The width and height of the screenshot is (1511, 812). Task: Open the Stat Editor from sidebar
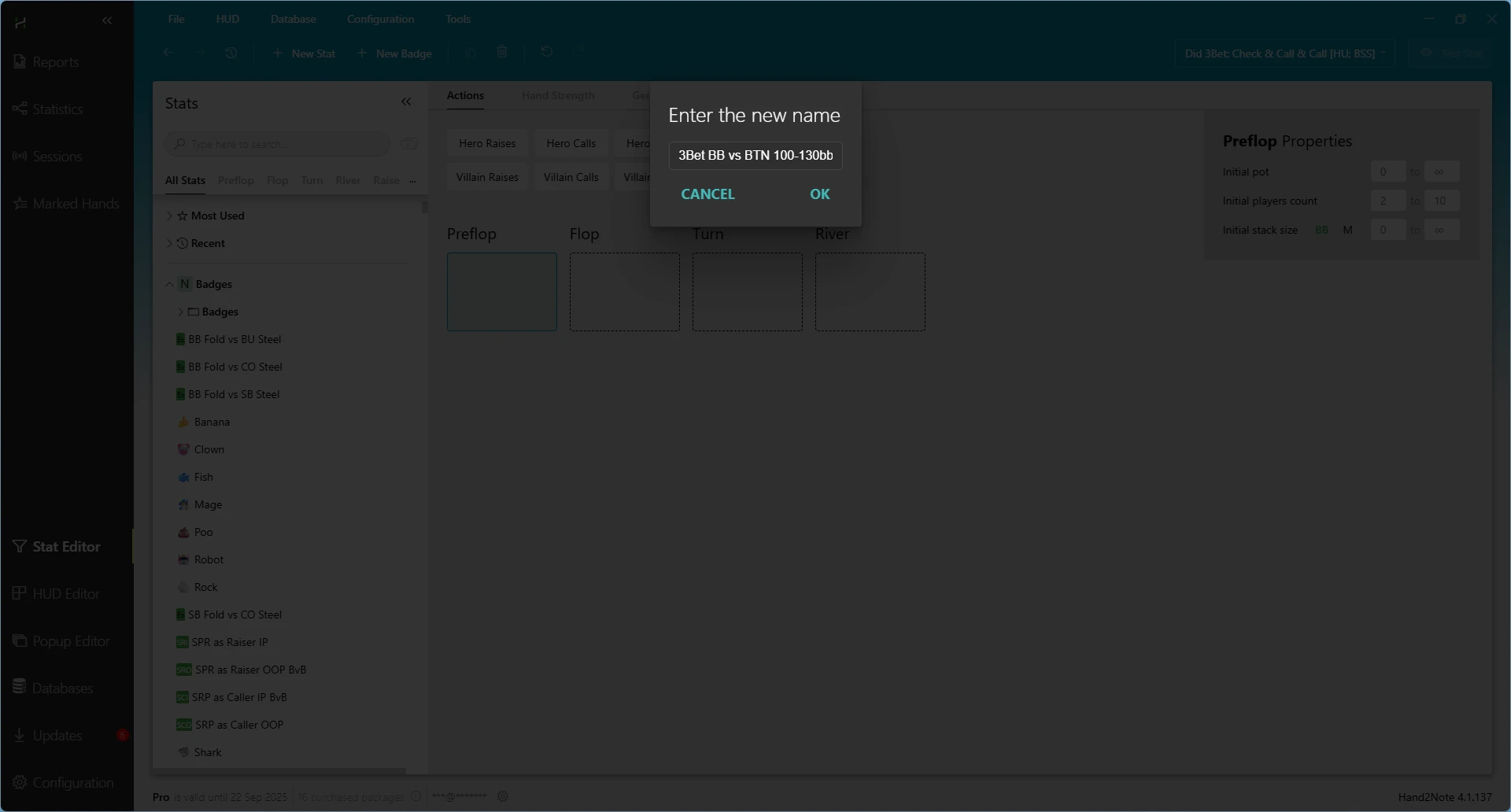click(x=66, y=547)
